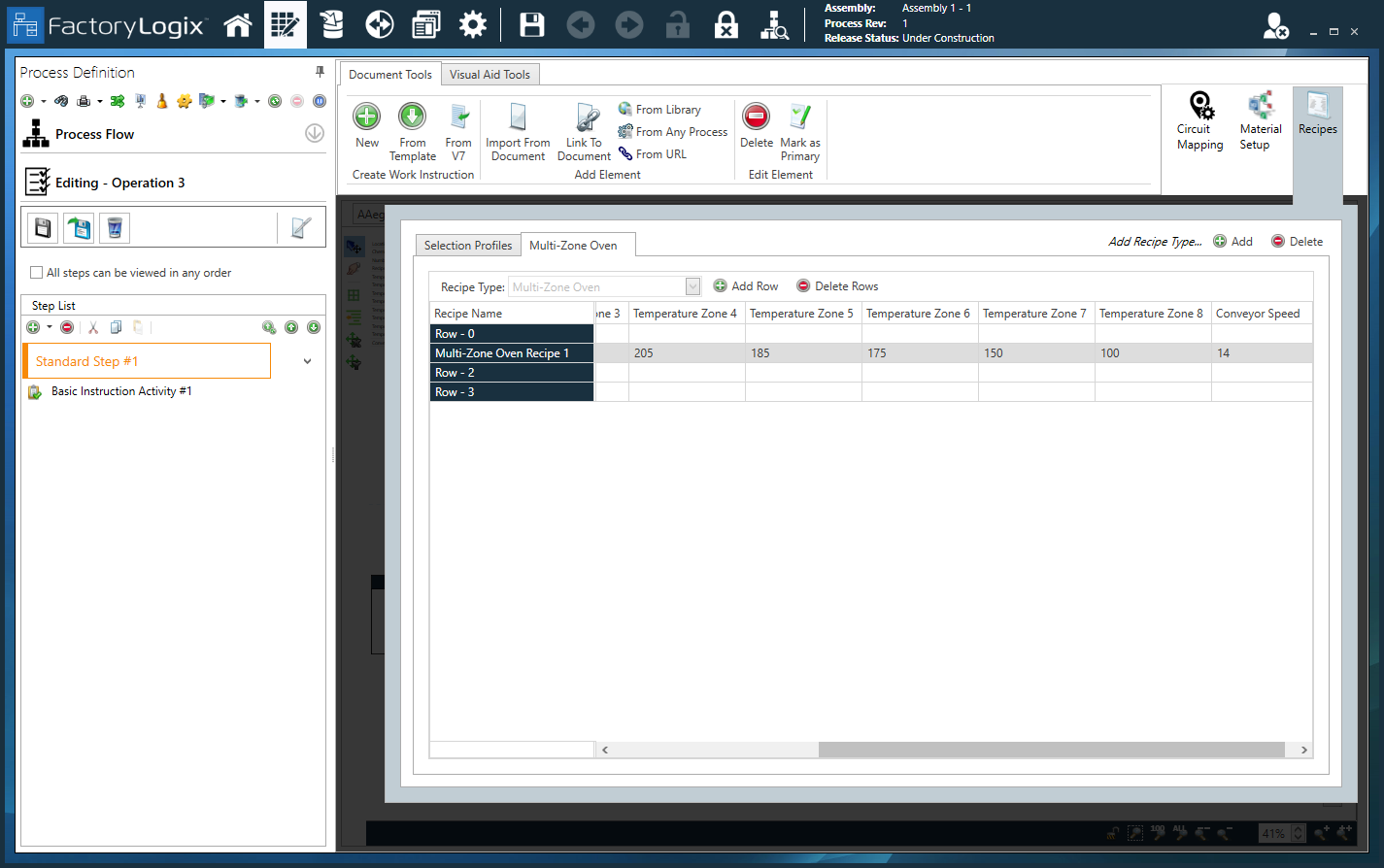Open Circuit Mapping tool
Viewport: 1384px width, 868px height.
1200,121
